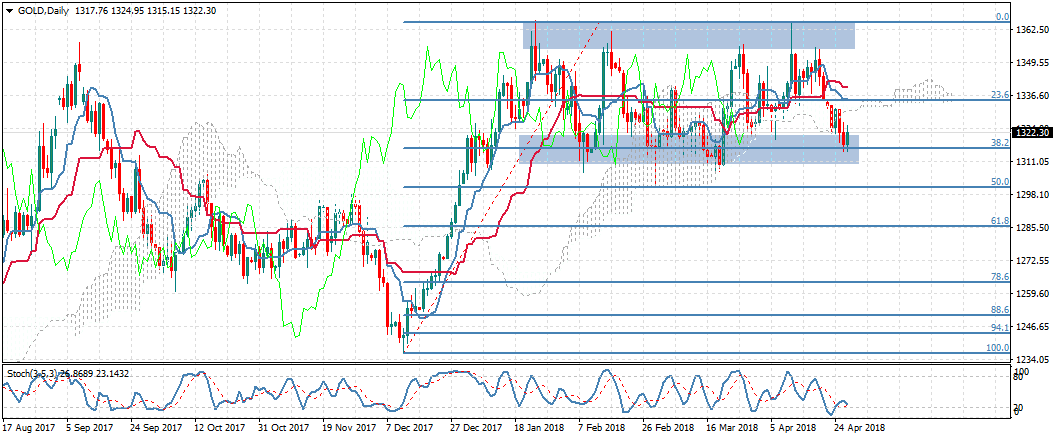This screenshot has width=1053, height=439.
Task: Click the GOLD,Daily chart title label
Action: [x=40, y=8]
